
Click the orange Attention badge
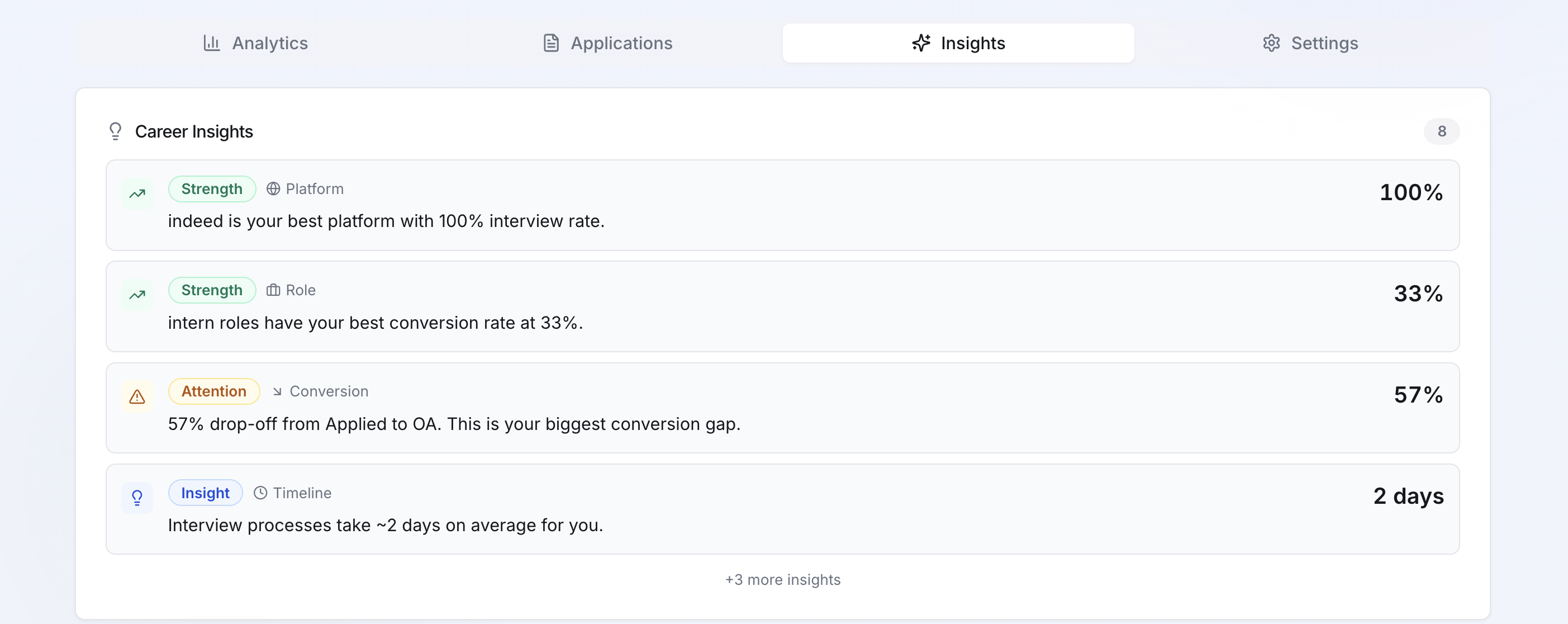(213, 391)
